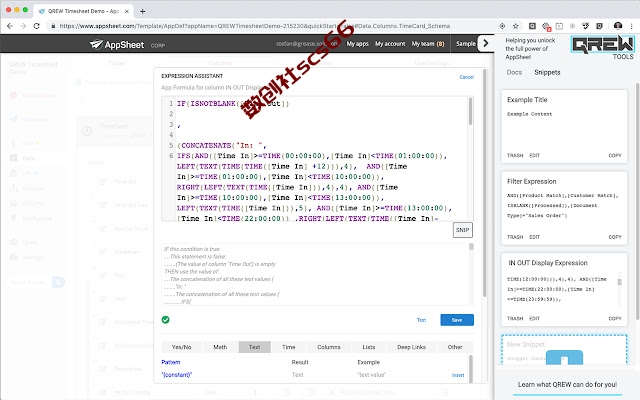Go back with the browser back arrow
Viewport: 640px width, 400px height.
pyautogui.click(x=10, y=26)
